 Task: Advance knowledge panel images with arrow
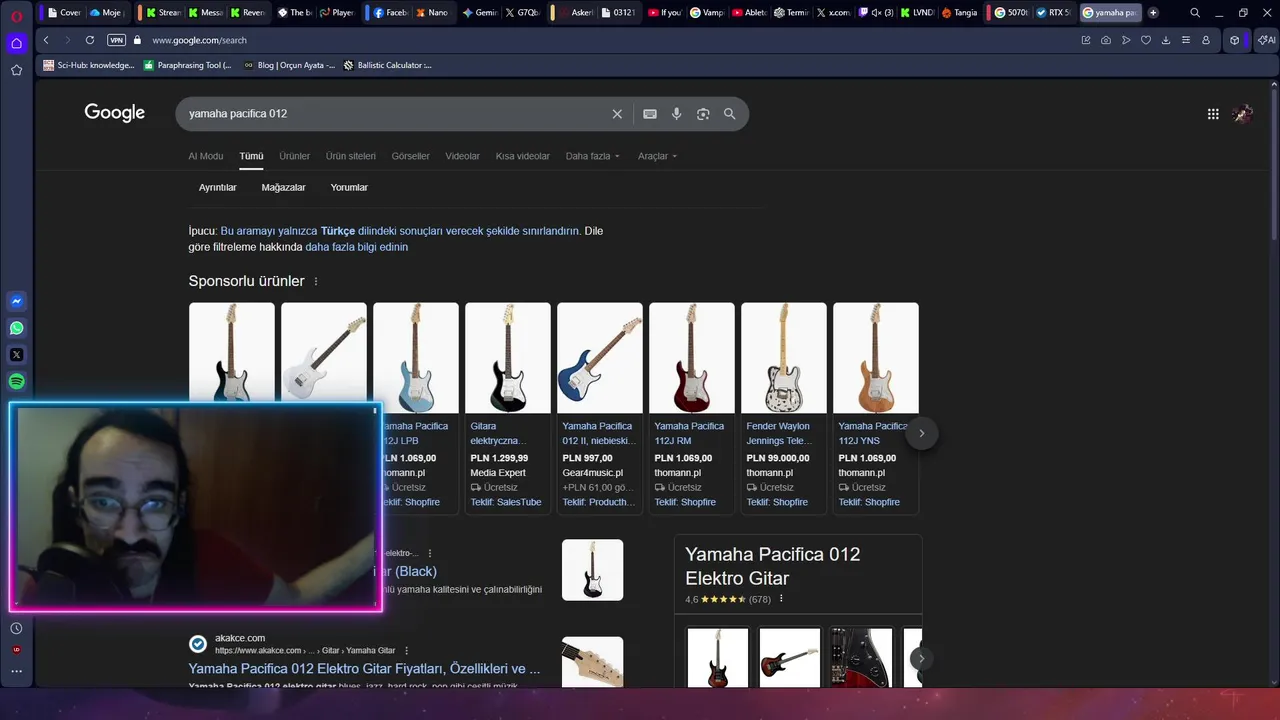(x=920, y=658)
